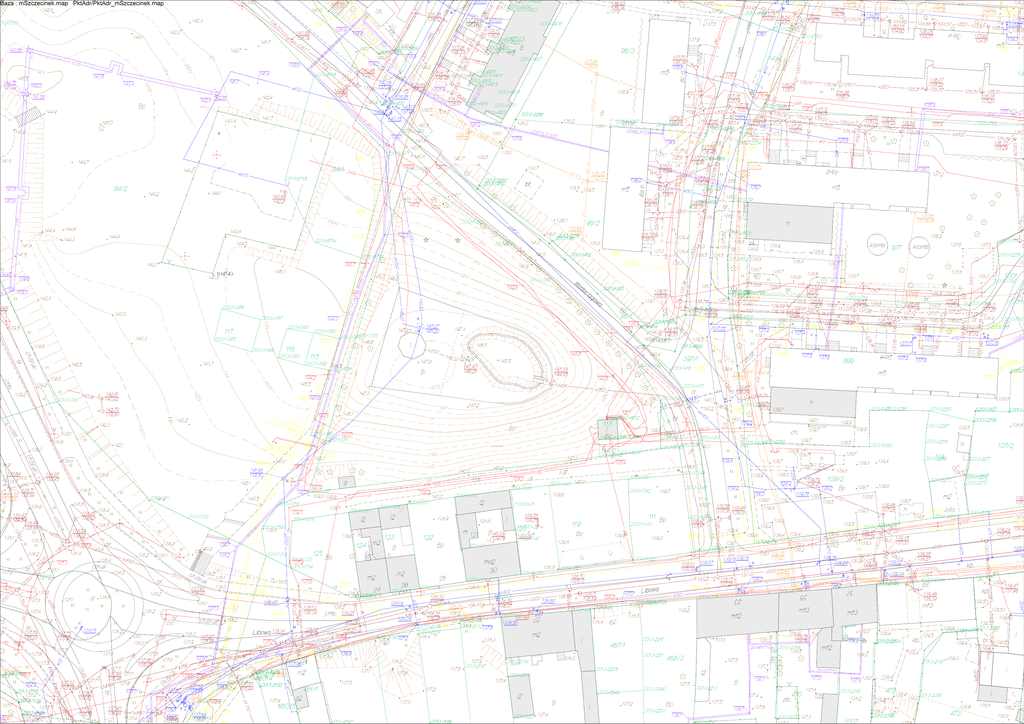The image size is (1024, 724).
Task: Select the building m2 number 30
Action: 491,566
